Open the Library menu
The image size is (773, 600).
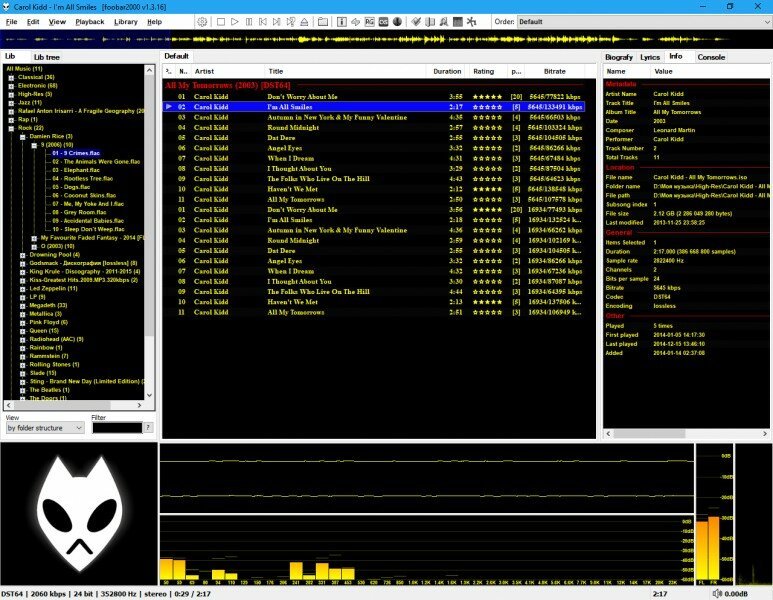click(126, 21)
